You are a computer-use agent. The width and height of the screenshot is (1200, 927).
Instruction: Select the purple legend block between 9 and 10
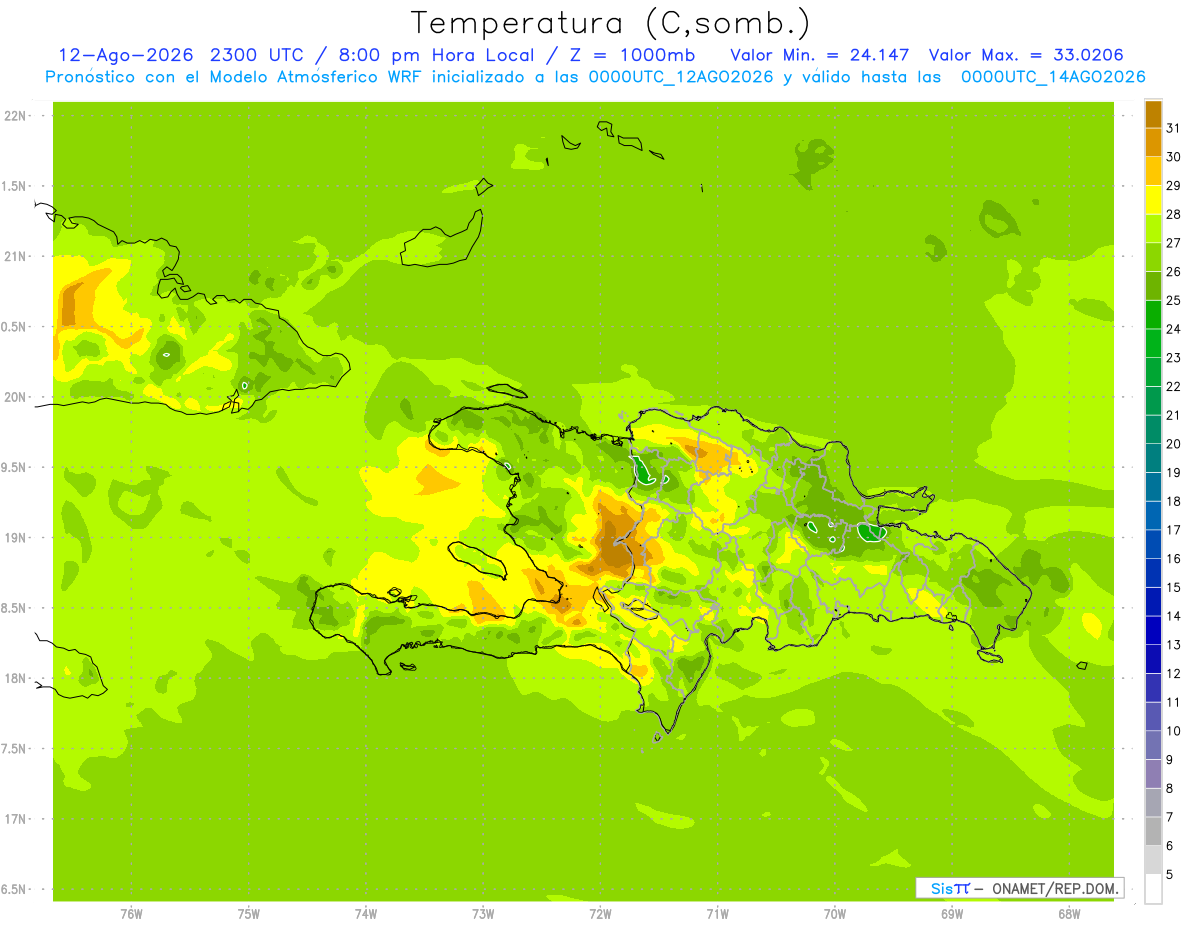pyautogui.click(x=1153, y=745)
